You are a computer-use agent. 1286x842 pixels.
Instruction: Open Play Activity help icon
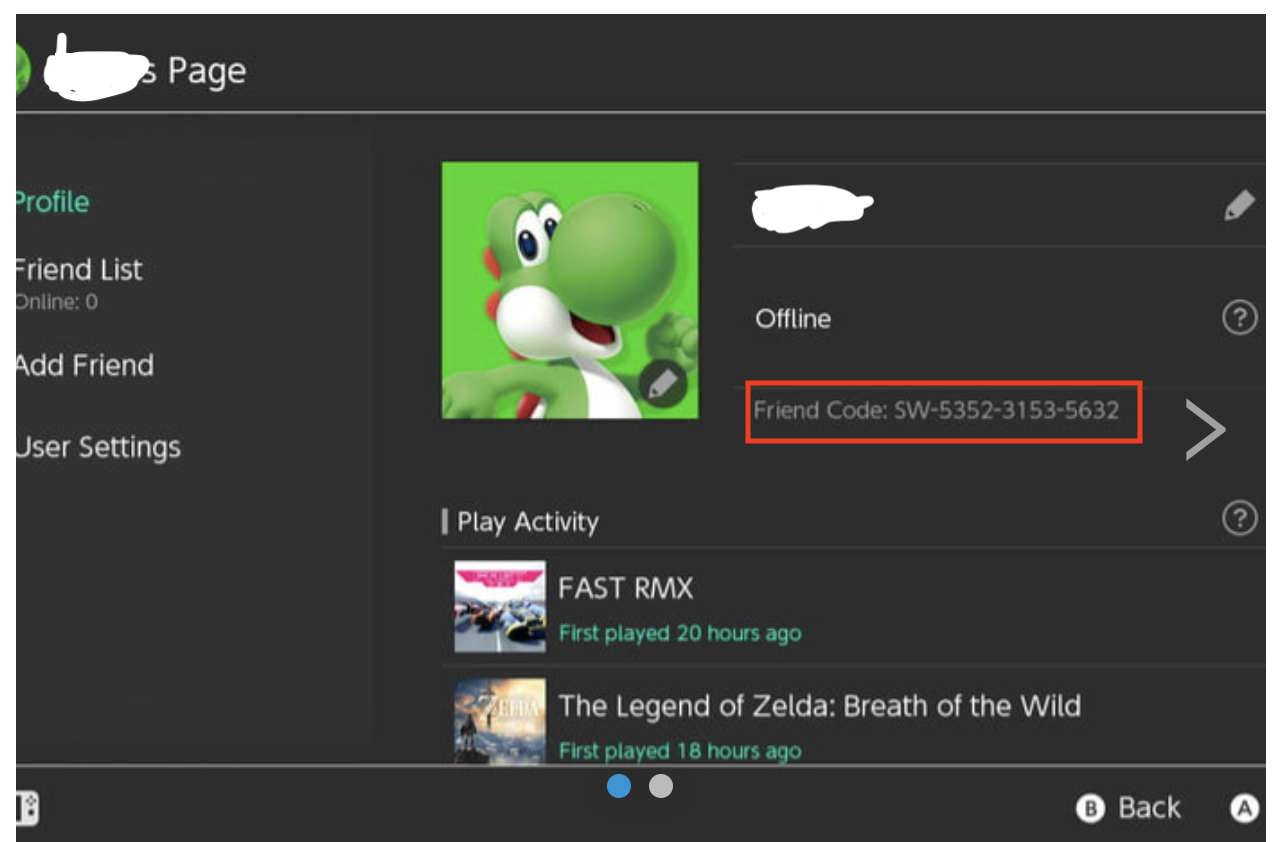point(1239,519)
